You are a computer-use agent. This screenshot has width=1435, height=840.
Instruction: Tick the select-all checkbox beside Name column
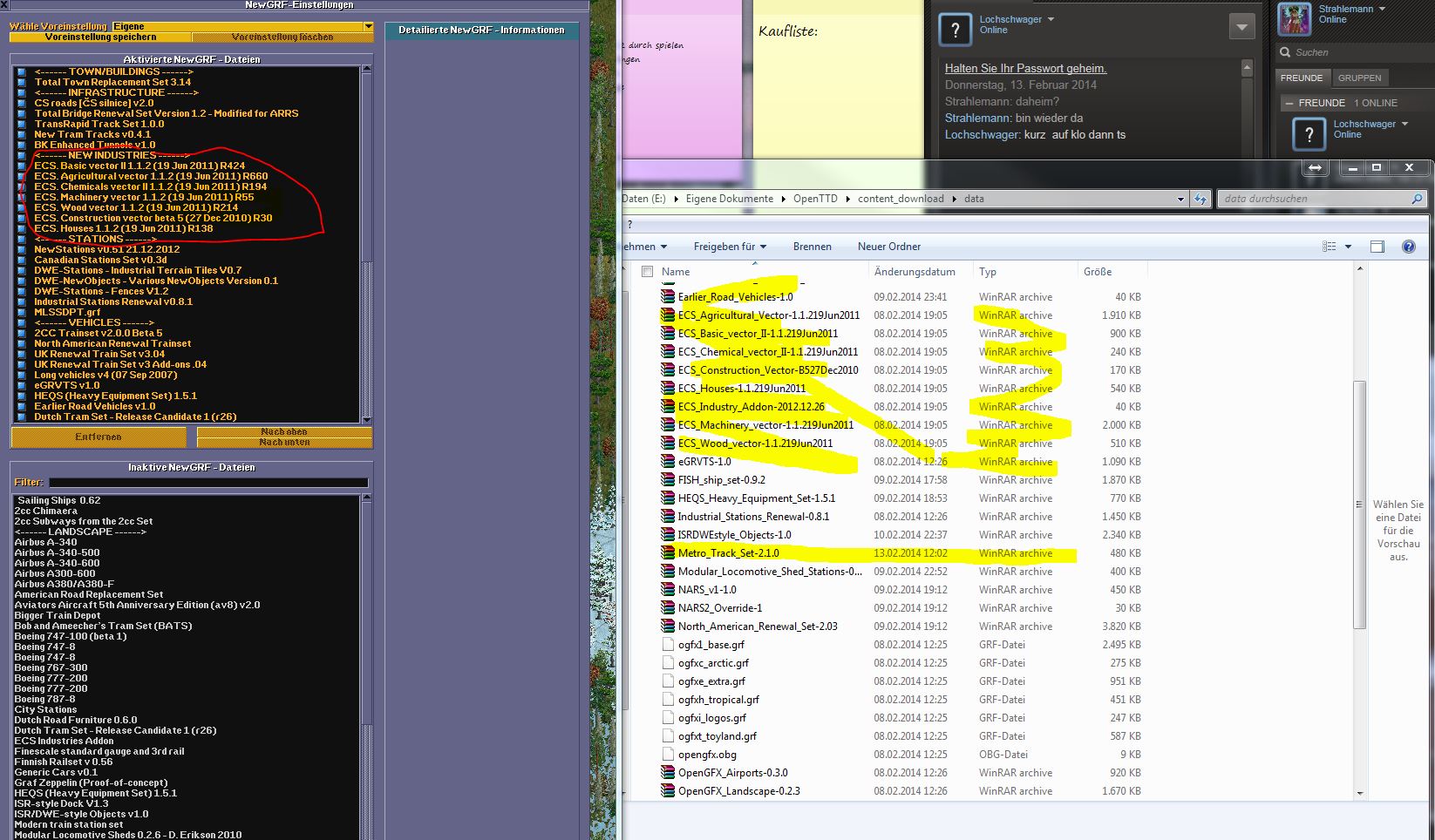tap(647, 272)
